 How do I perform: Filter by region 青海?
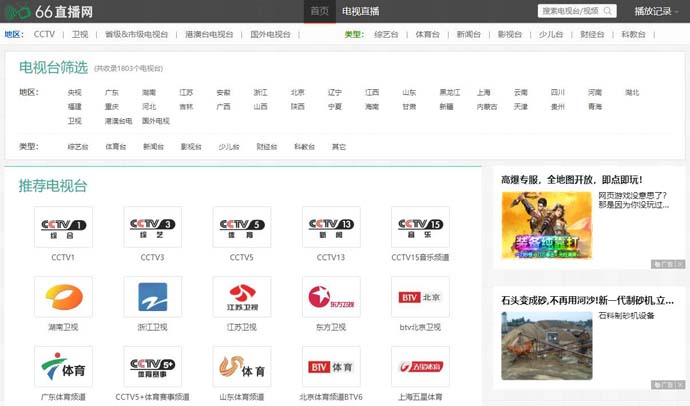coord(595,106)
